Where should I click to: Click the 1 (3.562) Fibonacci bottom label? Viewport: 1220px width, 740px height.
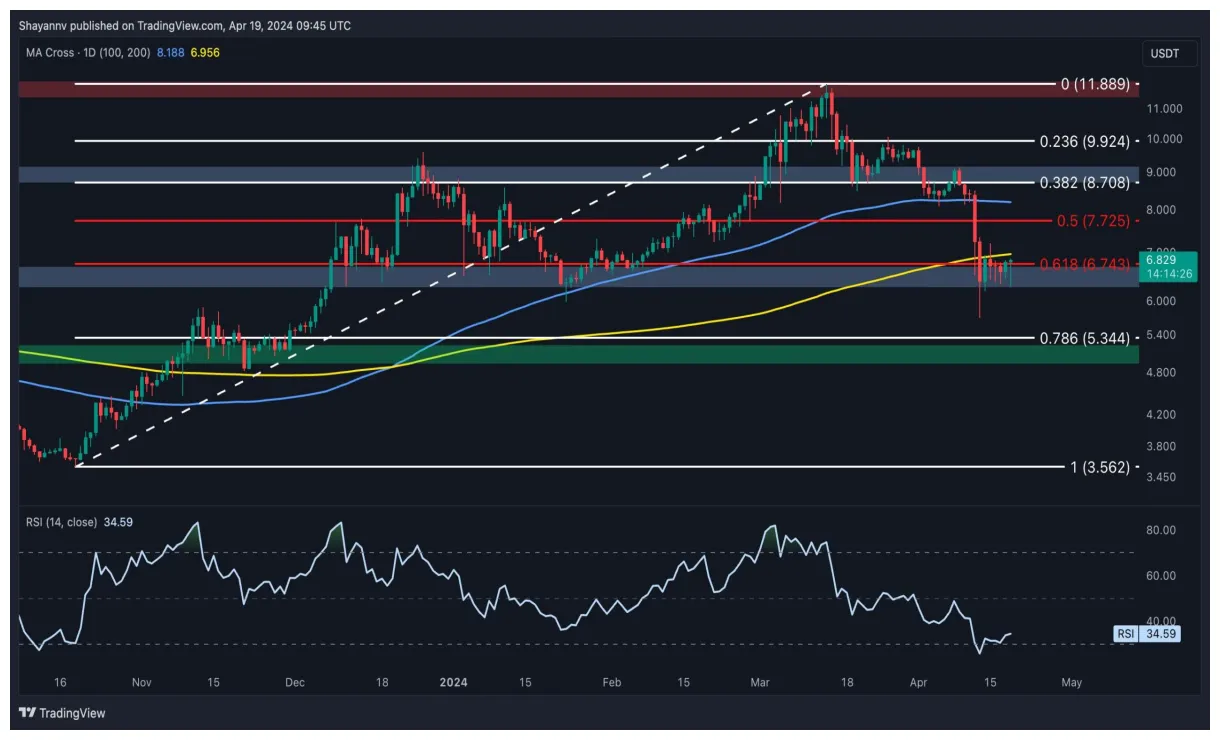[x=1095, y=467]
